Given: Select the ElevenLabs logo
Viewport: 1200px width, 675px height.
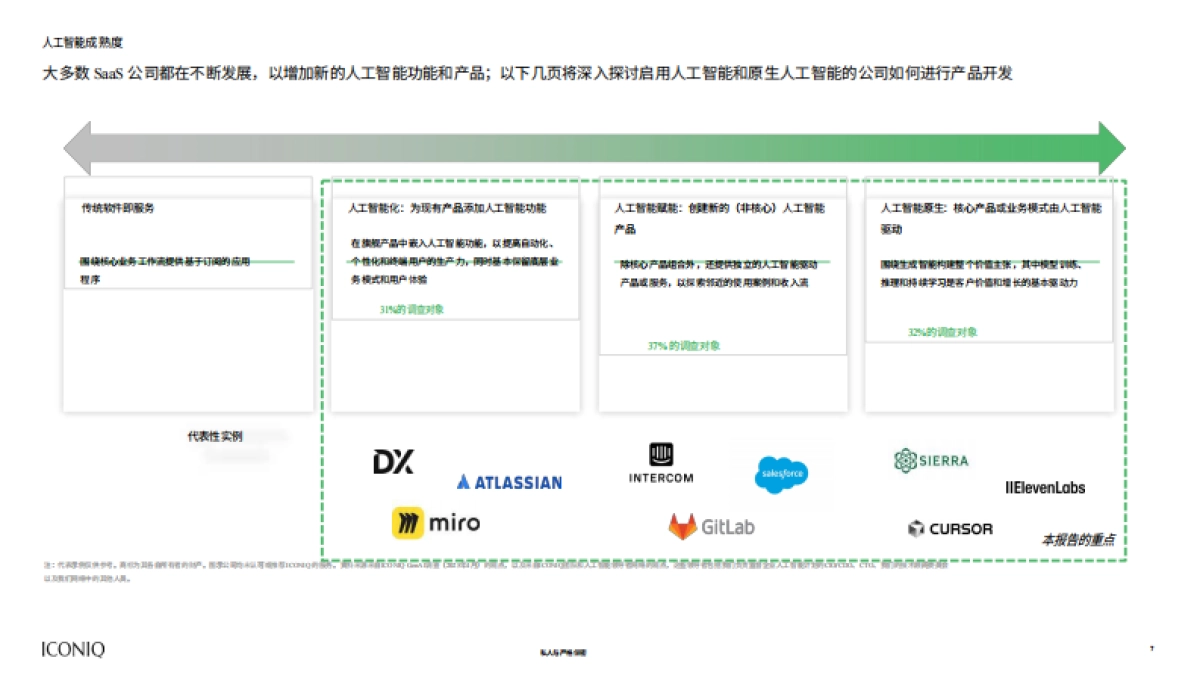Looking at the screenshot, I should (1048, 487).
